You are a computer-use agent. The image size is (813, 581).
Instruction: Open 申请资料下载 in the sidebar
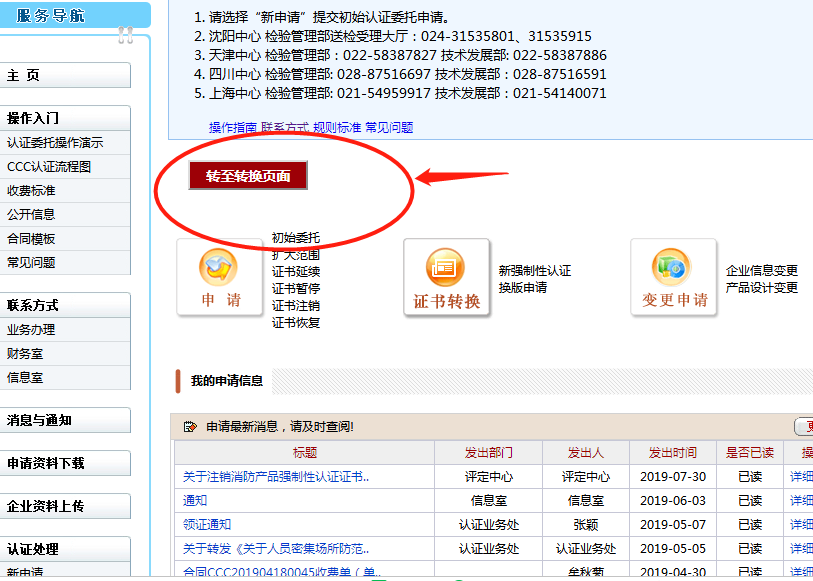point(65,463)
